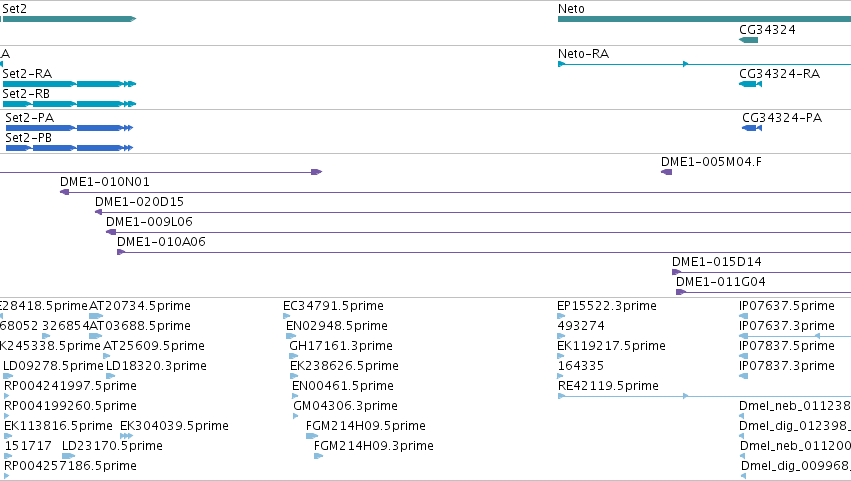Select the DME1-015D14 clone arrowhead
851x481 pixels.
coord(676,272)
